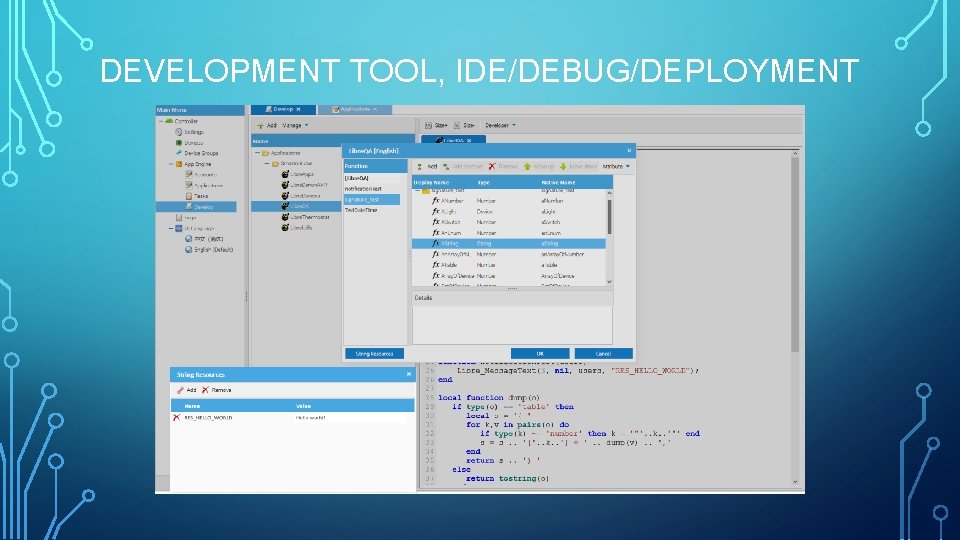Select the highlighted AString row

[x=509, y=244]
